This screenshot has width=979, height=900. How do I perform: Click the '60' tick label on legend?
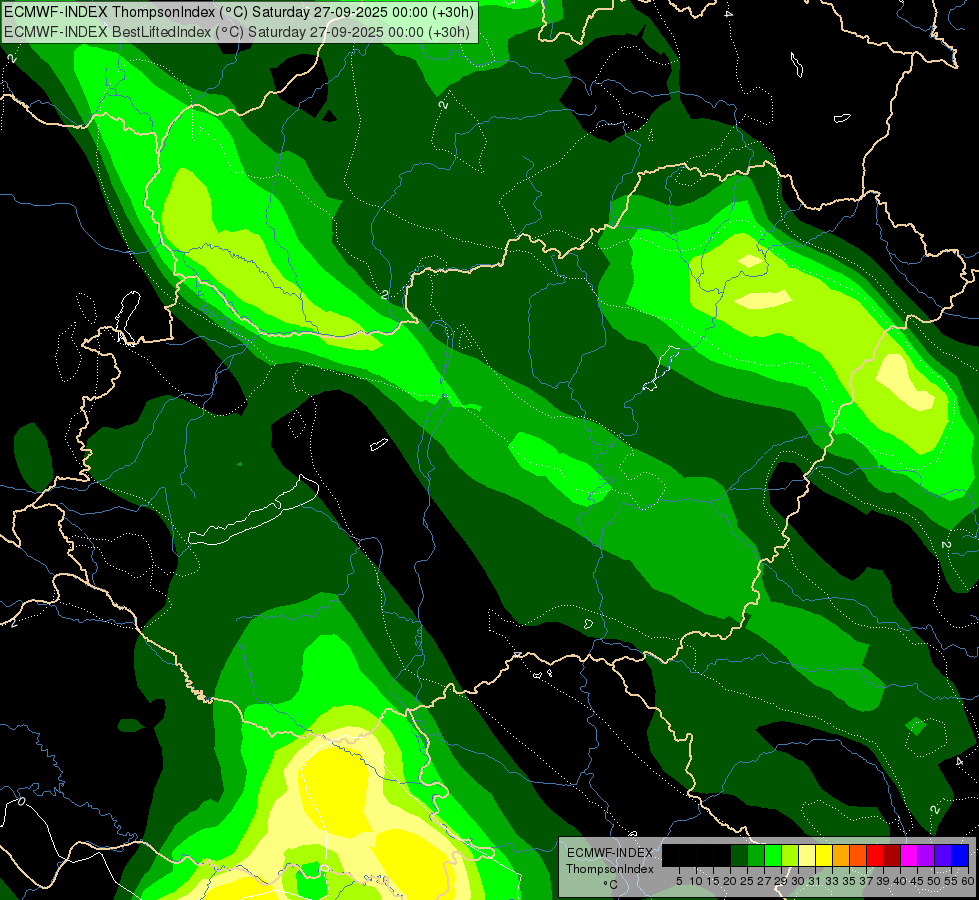click(968, 881)
